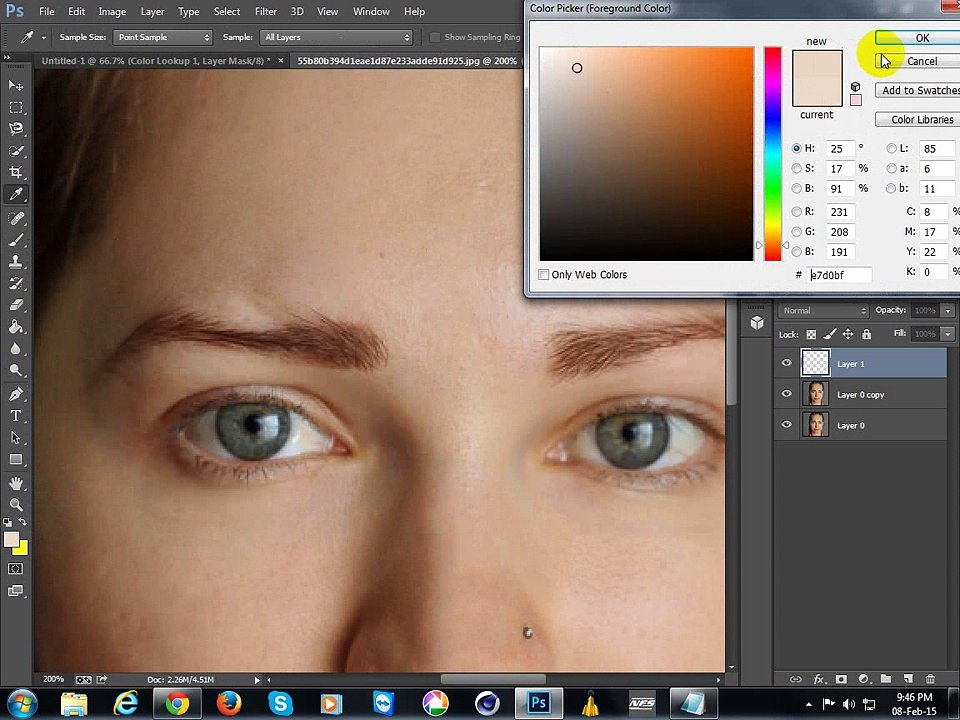This screenshot has height=720, width=960.
Task: Select the Zoom tool in toolbar
Action: pos(16,504)
